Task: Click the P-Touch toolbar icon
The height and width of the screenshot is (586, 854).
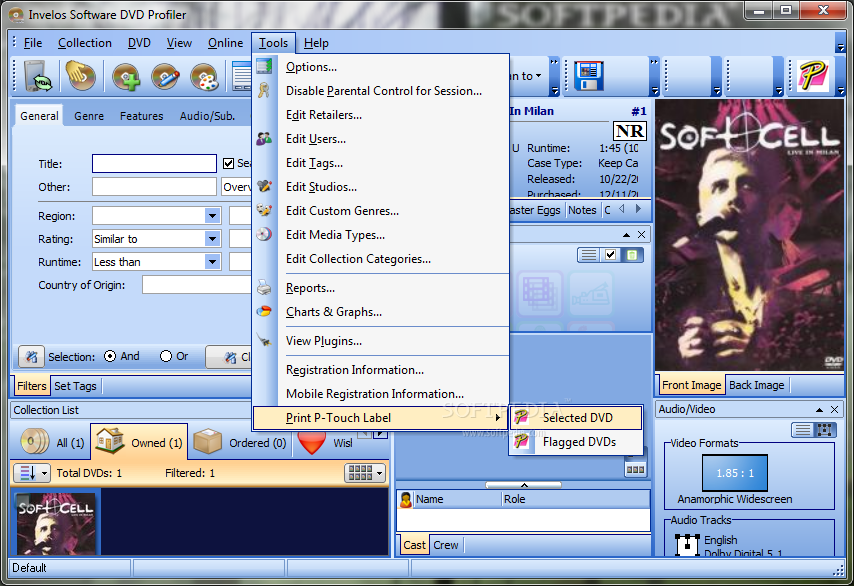Action: (x=813, y=76)
